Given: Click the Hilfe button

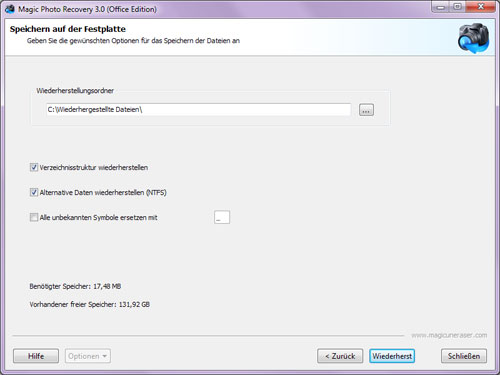Looking at the screenshot, I should [36, 356].
